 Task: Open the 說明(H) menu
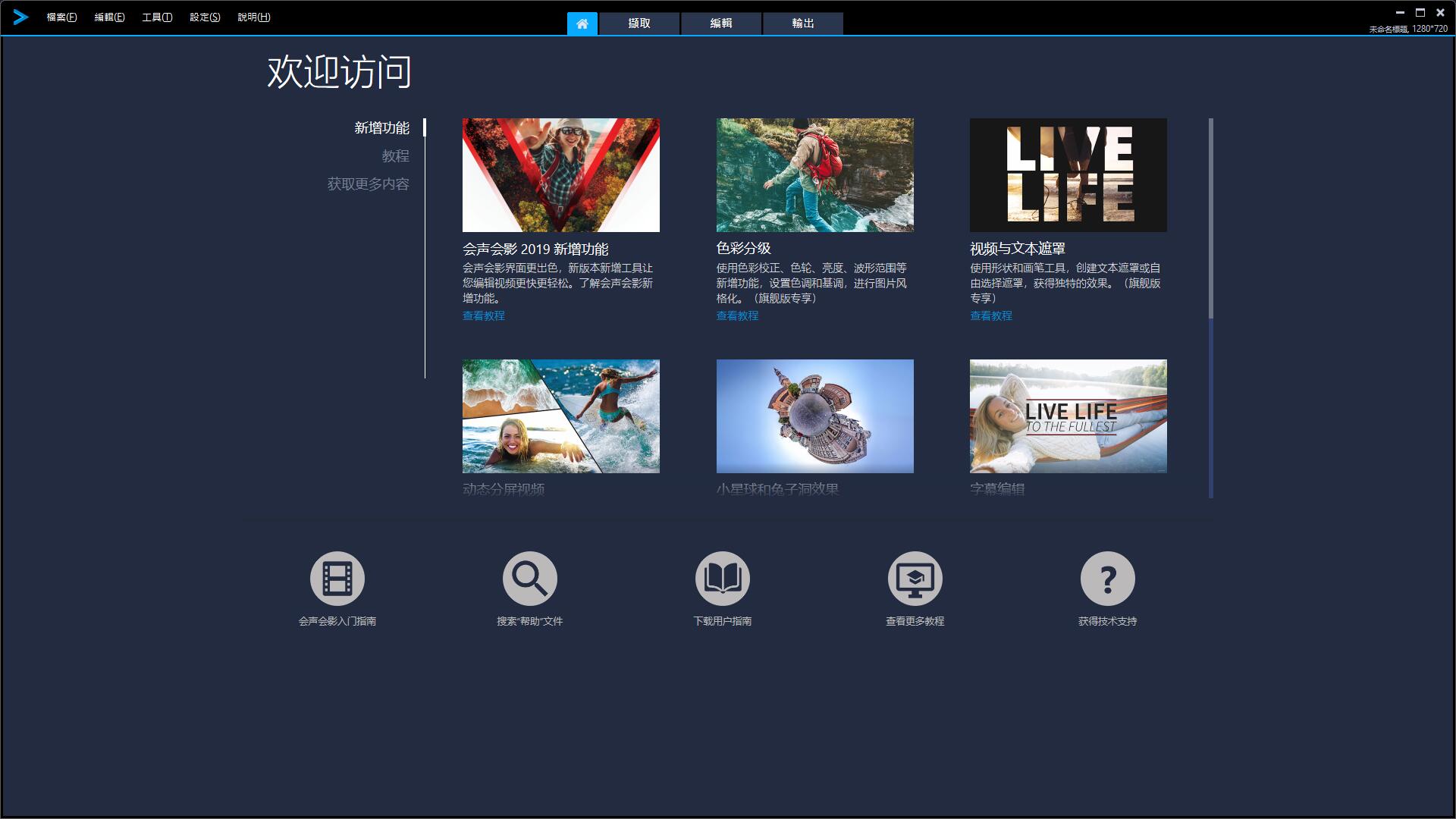254,17
